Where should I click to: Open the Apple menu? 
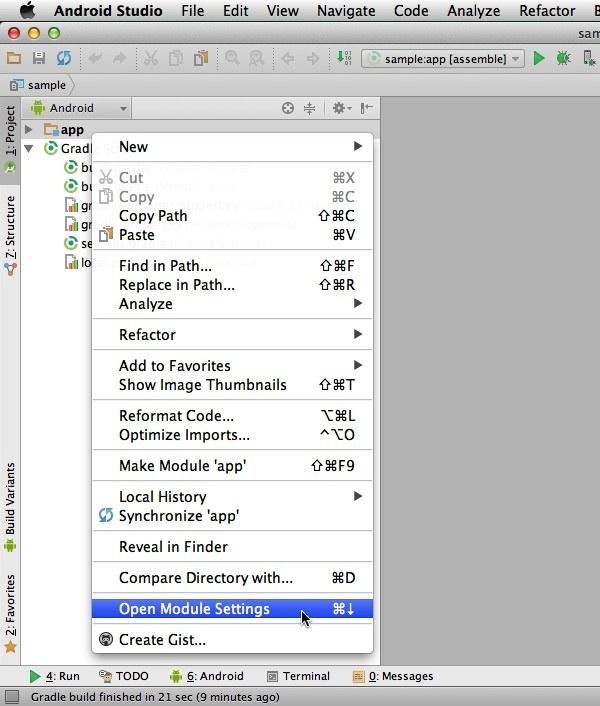coord(28,10)
